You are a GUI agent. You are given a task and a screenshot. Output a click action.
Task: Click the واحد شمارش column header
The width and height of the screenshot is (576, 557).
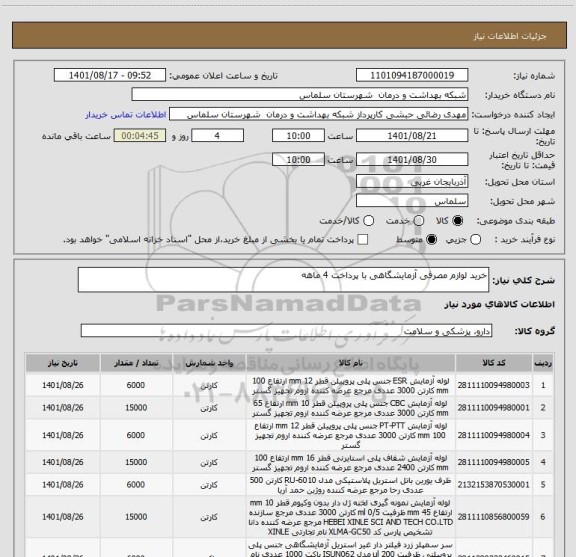click(209, 363)
